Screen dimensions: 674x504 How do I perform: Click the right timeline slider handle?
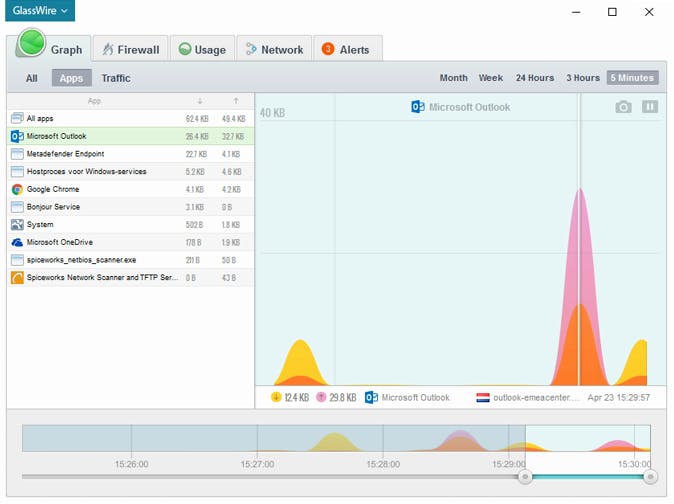(650, 477)
